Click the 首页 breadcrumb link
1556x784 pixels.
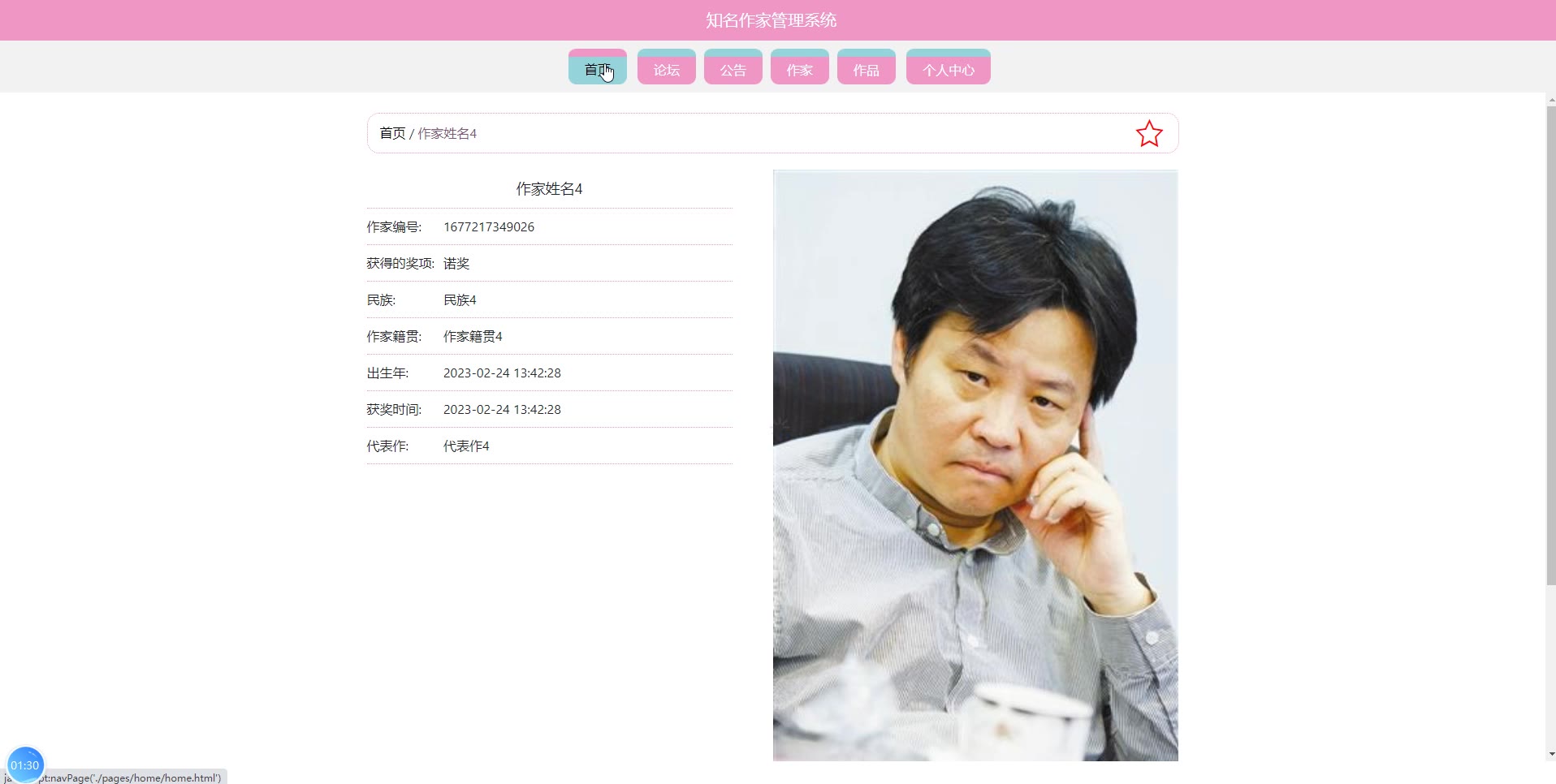point(392,133)
